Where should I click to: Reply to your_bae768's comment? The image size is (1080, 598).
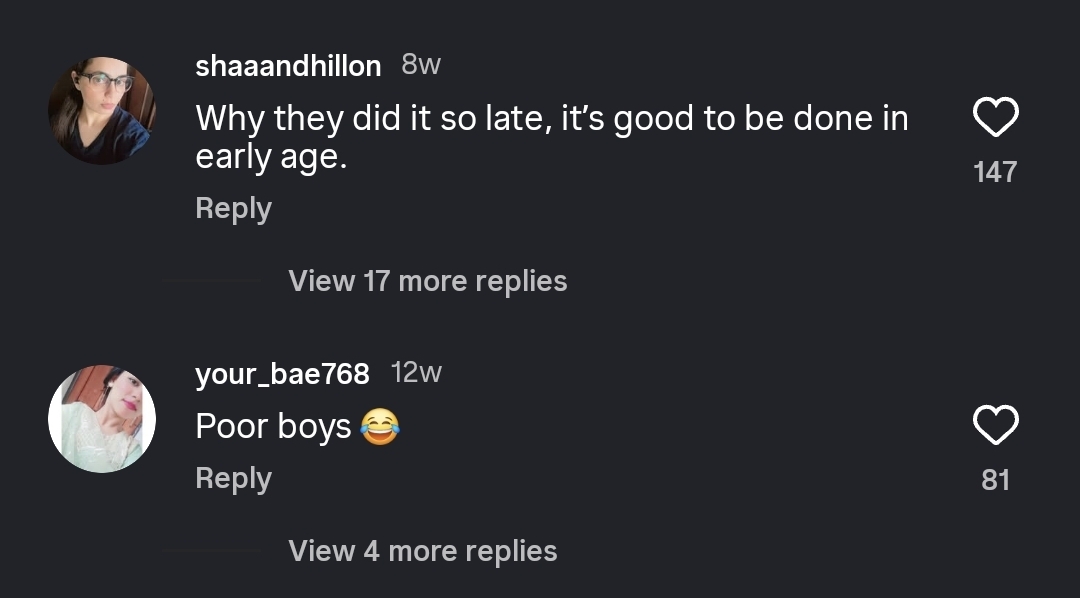(x=233, y=478)
